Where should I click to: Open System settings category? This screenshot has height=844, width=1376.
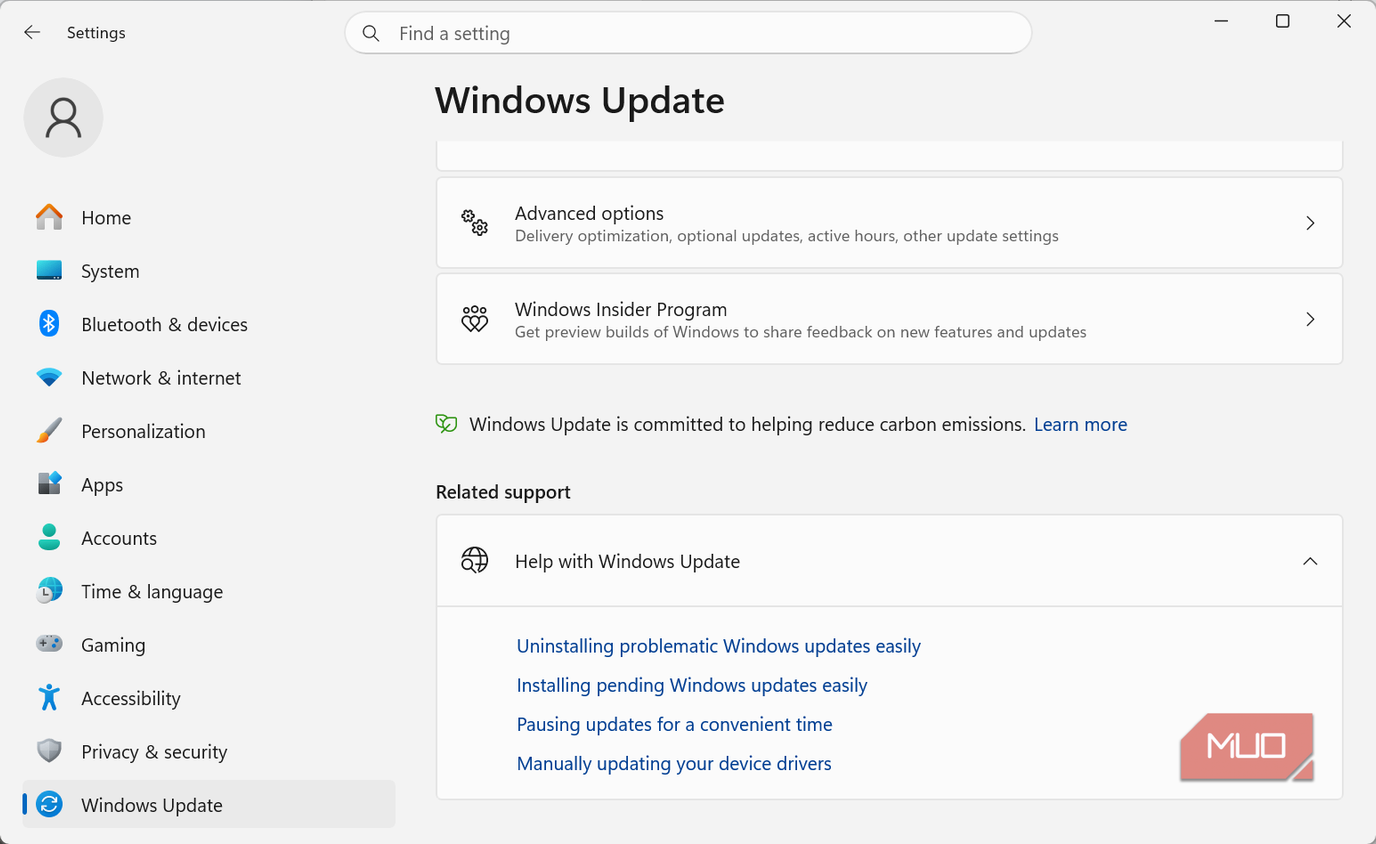click(x=209, y=271)
